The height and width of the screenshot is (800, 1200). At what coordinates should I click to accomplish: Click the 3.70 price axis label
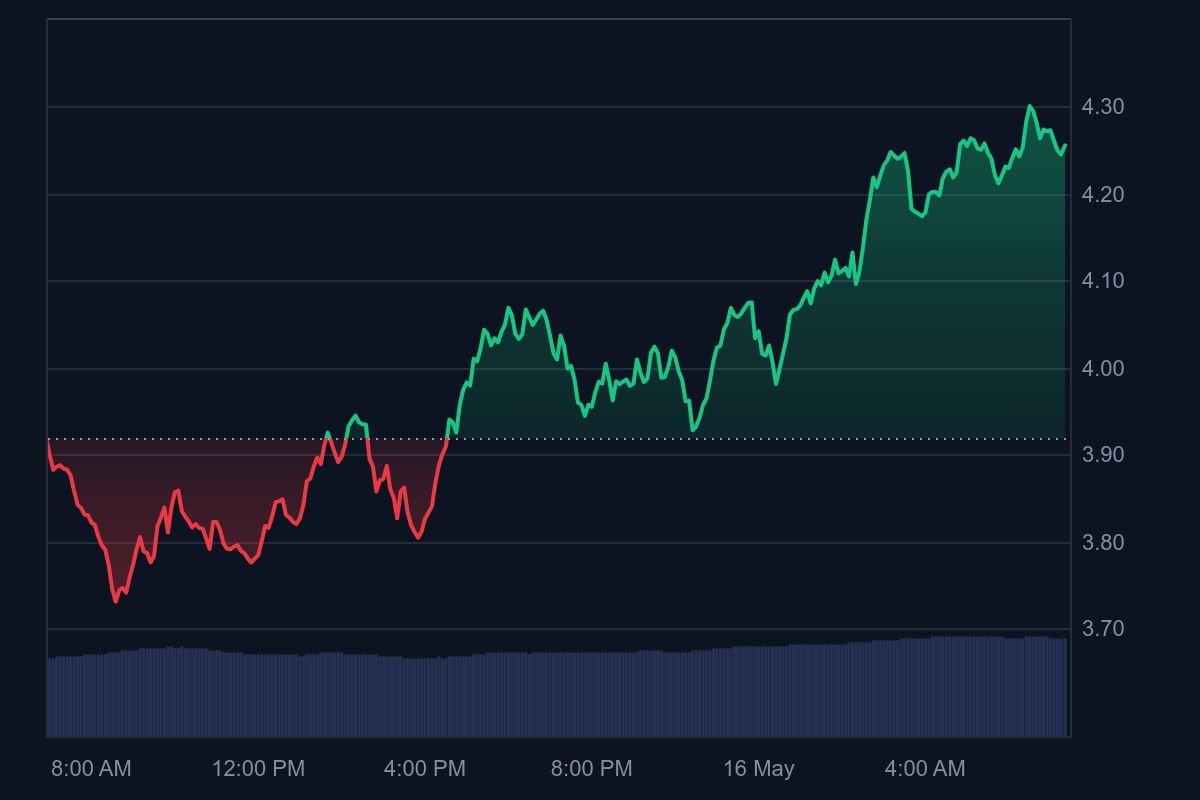pos(1103,629)
